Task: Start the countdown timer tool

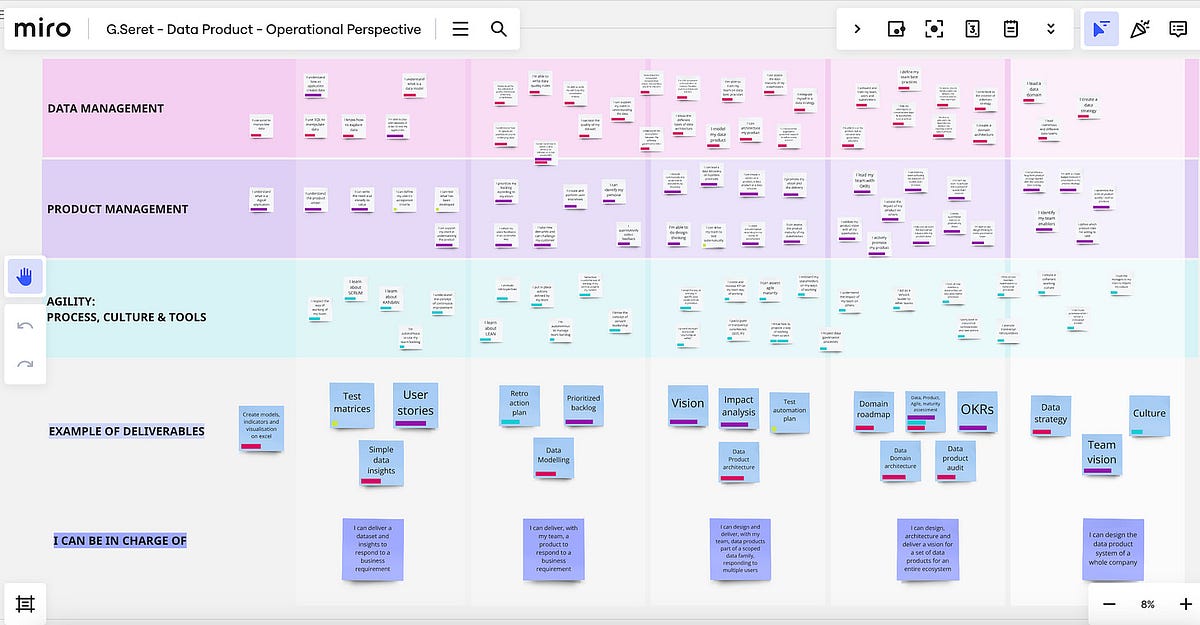Action: pos(971,29)
